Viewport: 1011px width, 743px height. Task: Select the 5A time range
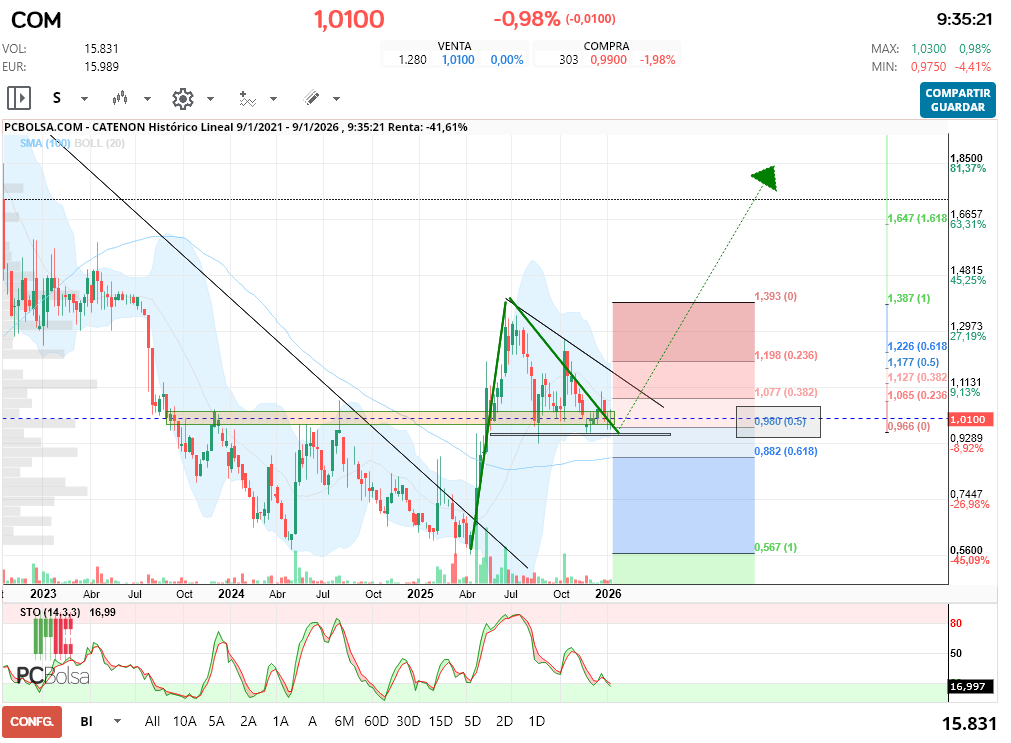(217, 721)
